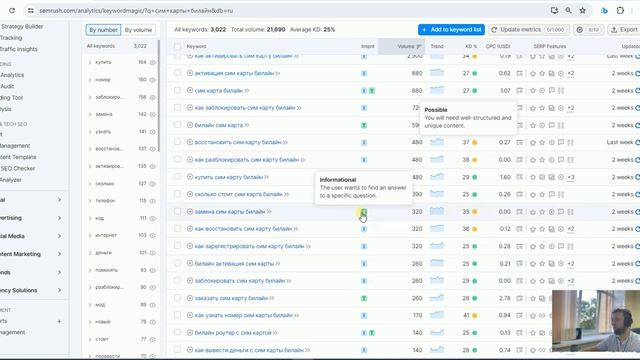Open keyword link 'купить сим карту билайн'

[x=229, y=177]
